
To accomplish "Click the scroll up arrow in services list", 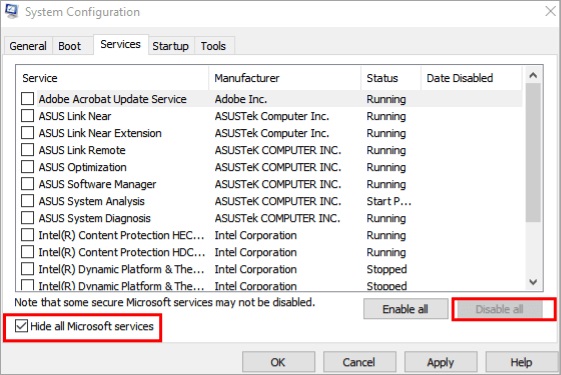I will 533,76.
